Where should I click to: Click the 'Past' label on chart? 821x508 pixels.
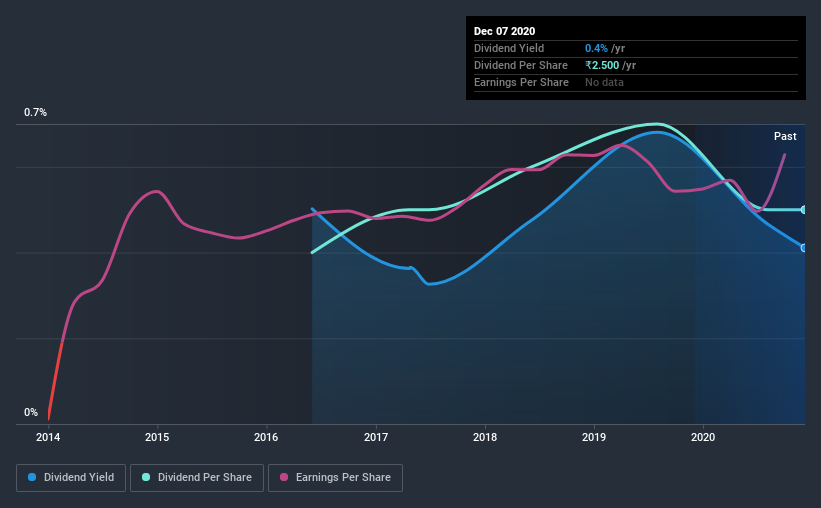[x=785, y=137]
